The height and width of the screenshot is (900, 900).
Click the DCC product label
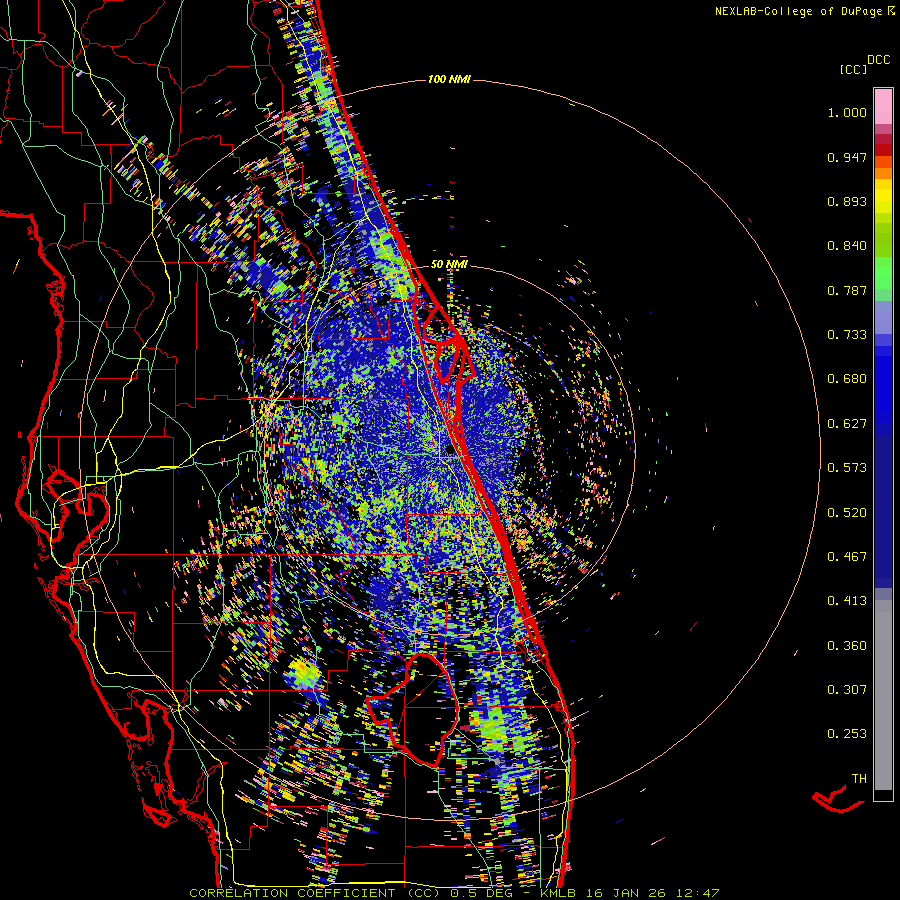point(879,60)
